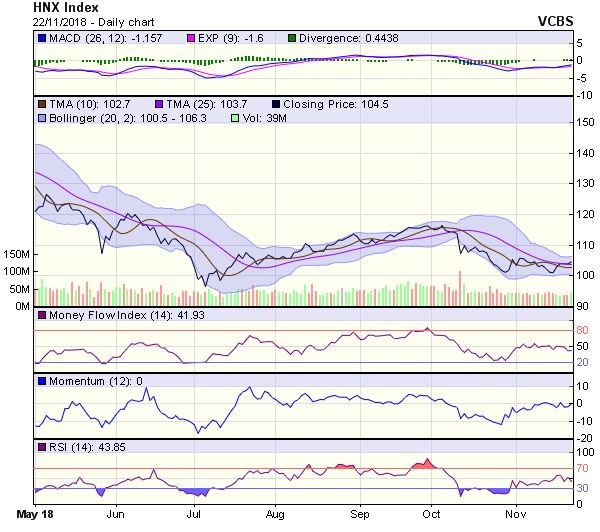Image resolution: width=600 pixels, height=532 pixels.
Task: Select the purple TMA (25) legend marker
Action: [158, 103]
